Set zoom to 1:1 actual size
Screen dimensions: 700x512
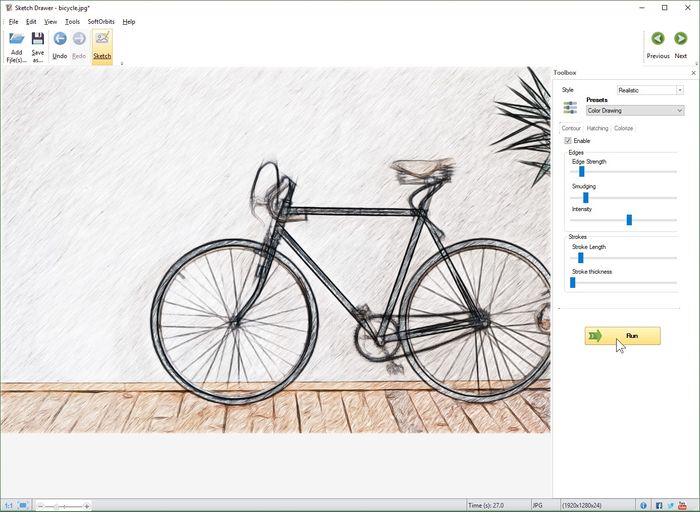(9, 505)
